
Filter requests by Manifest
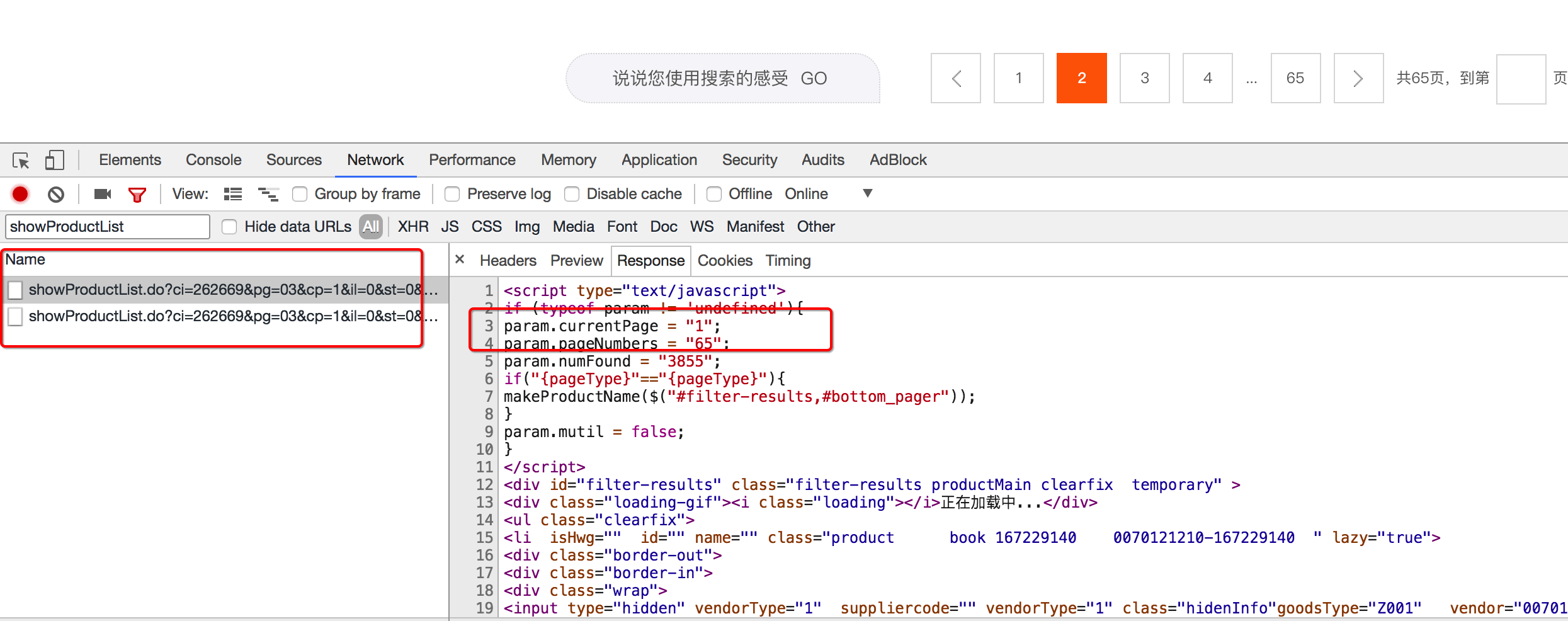[755, 227]
